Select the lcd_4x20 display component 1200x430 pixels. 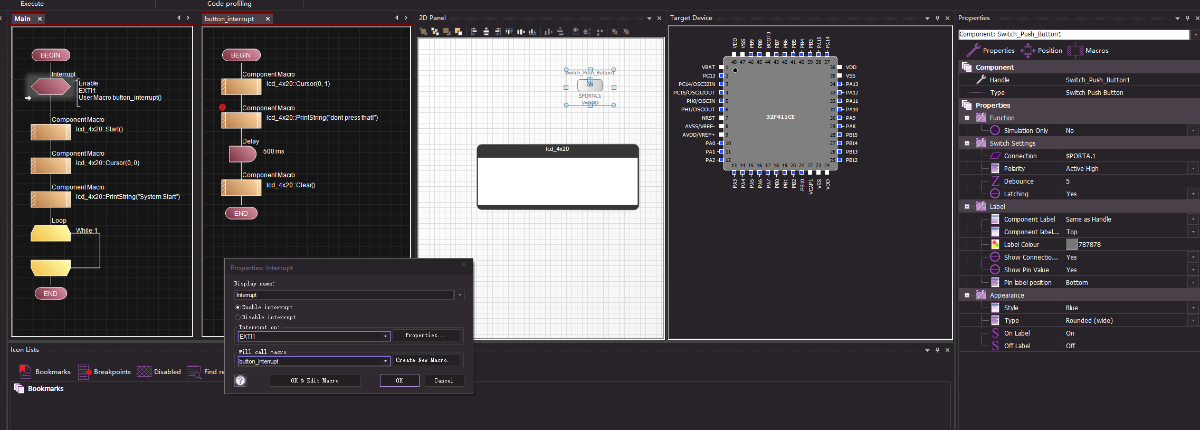[557, 176]
